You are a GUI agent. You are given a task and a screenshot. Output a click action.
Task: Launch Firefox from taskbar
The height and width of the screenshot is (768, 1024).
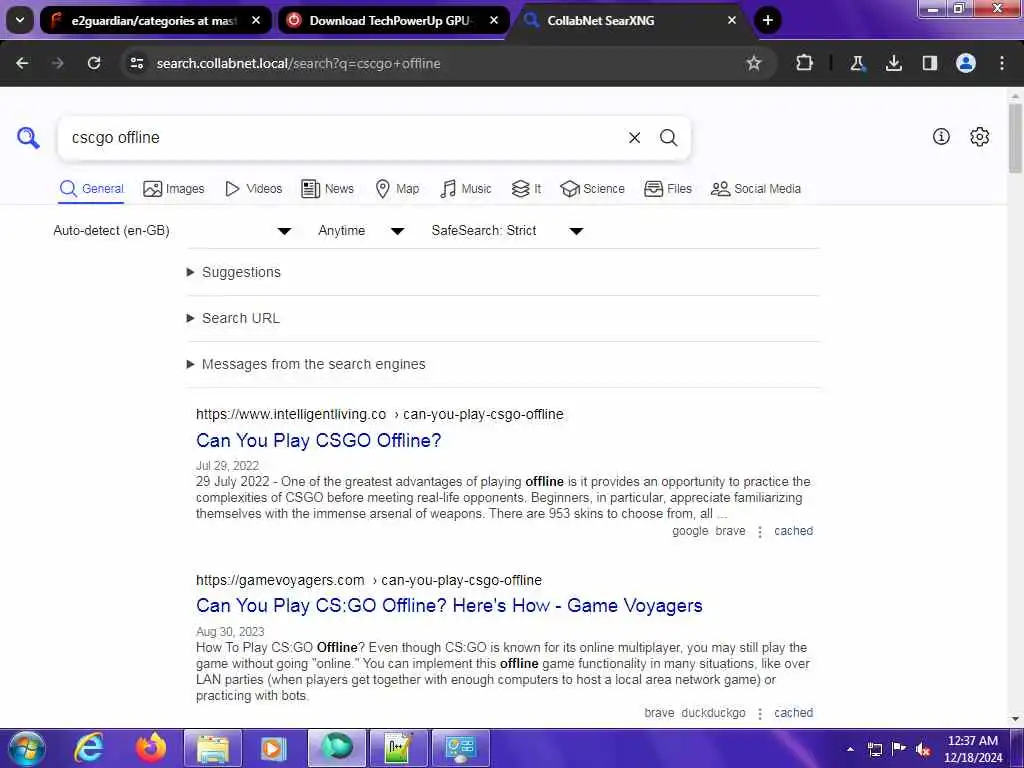[150, 748]
